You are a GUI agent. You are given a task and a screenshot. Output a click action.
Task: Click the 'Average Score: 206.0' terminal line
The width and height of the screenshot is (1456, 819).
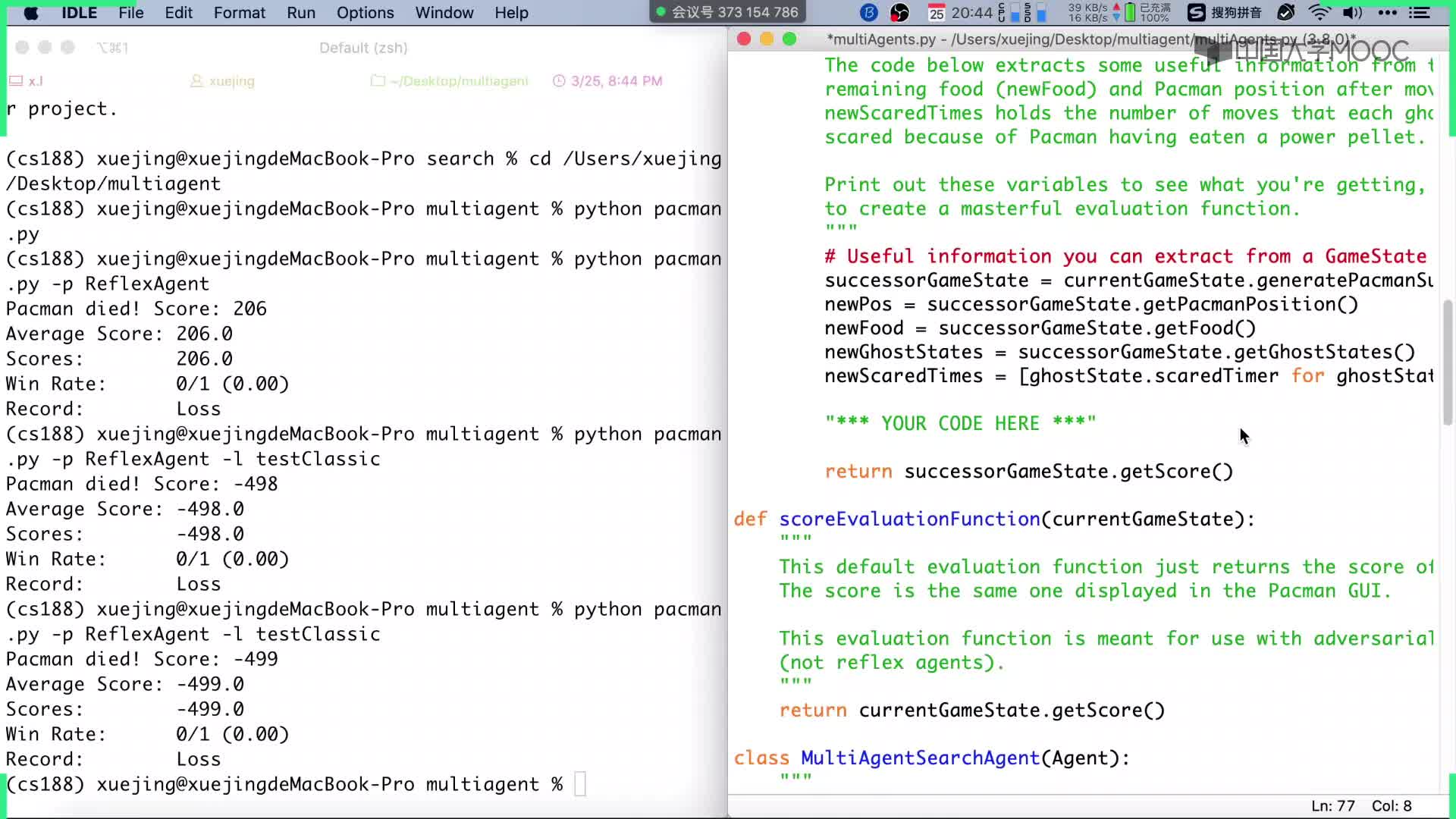[x=119, y=334]
